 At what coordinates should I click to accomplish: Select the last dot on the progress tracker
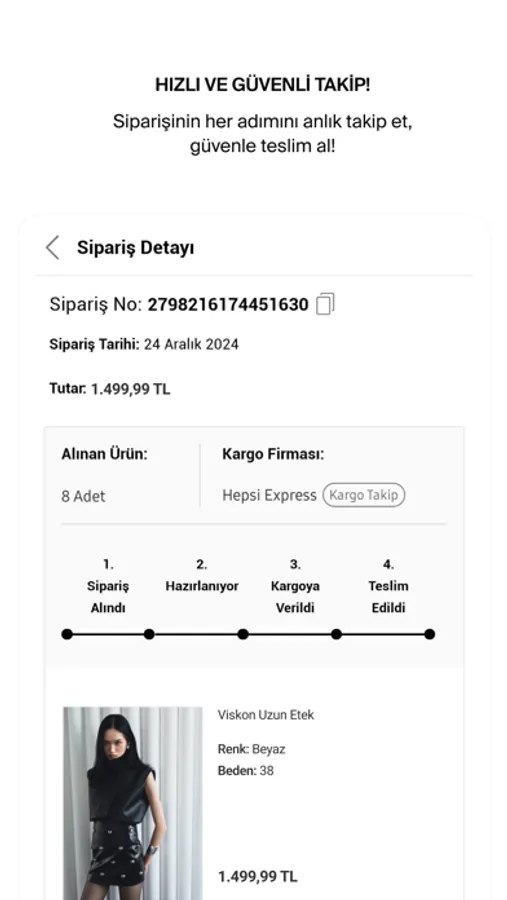pyautogui.click(x=429, y=634)
